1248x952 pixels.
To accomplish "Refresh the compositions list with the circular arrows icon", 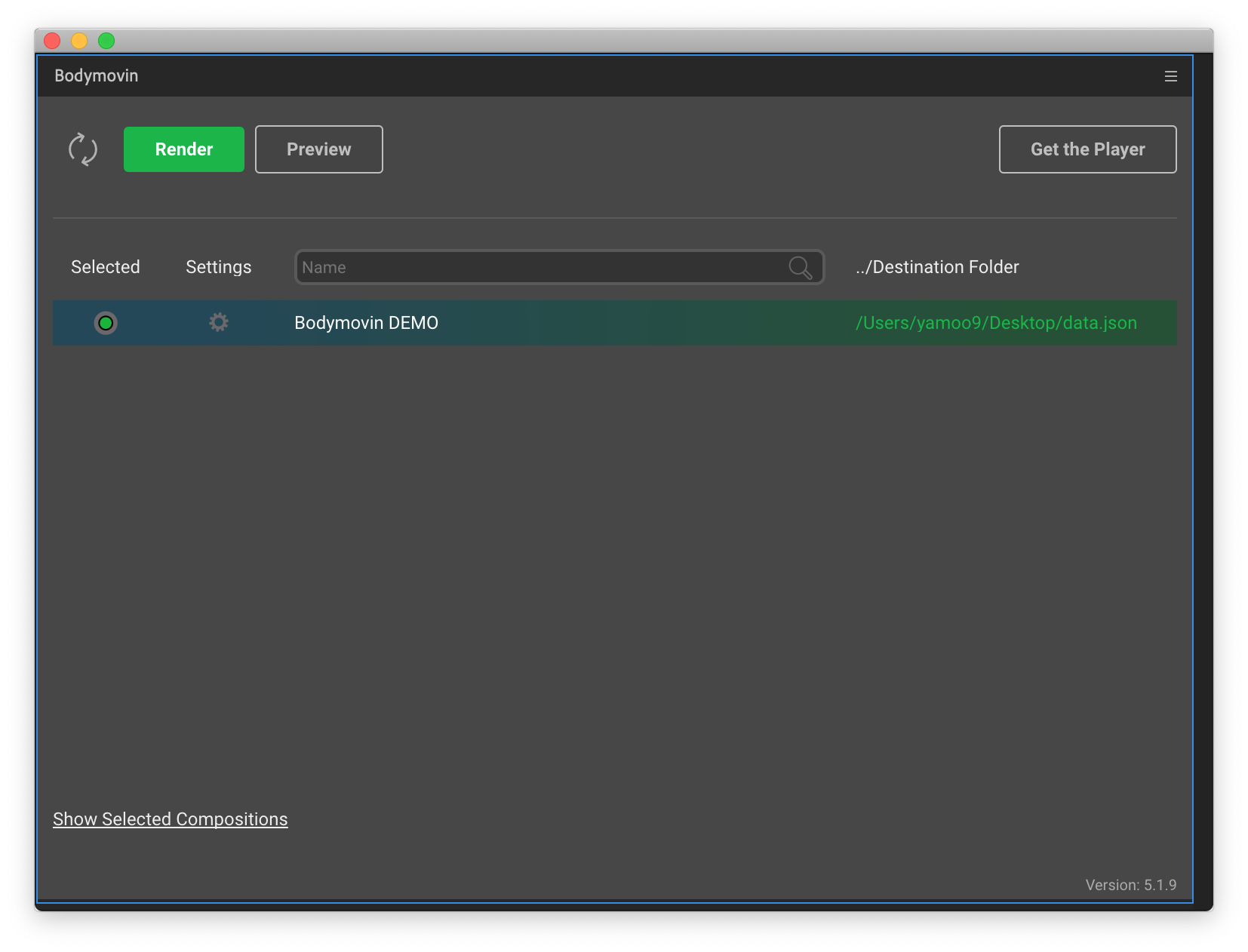I will pos(83,149).
